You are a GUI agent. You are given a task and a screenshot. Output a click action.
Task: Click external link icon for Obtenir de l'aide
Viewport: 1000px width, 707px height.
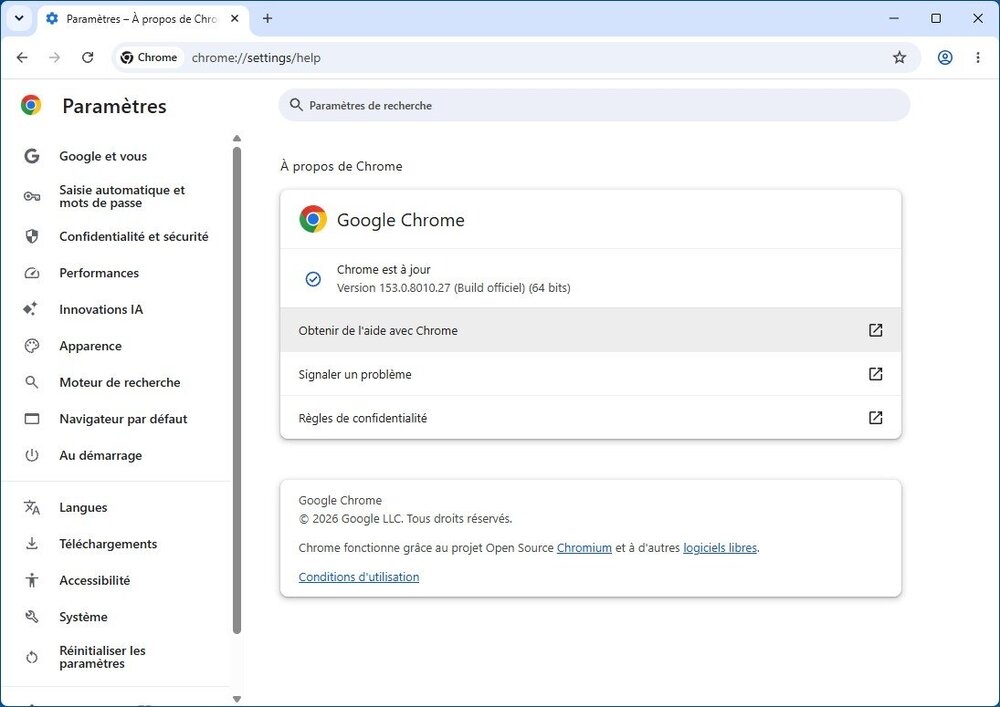(876, 330)
